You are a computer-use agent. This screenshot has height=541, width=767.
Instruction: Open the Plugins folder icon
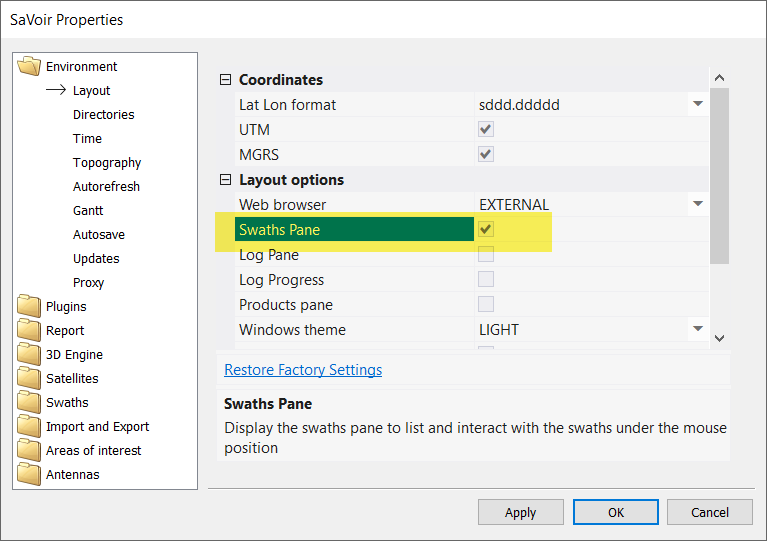click(x=29, y=307)
